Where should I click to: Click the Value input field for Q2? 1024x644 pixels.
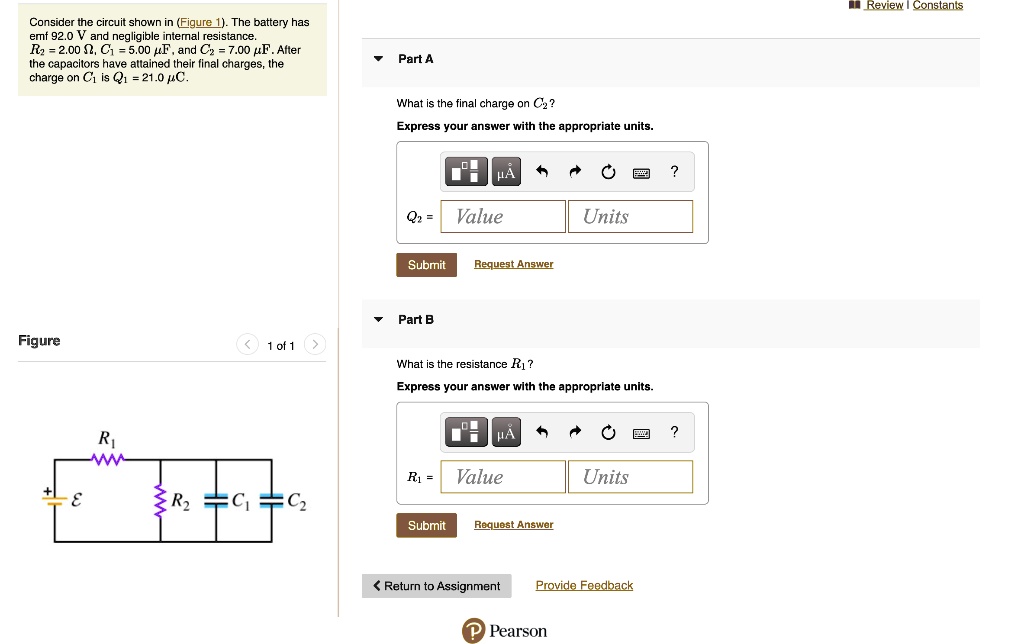pos(502,216)
